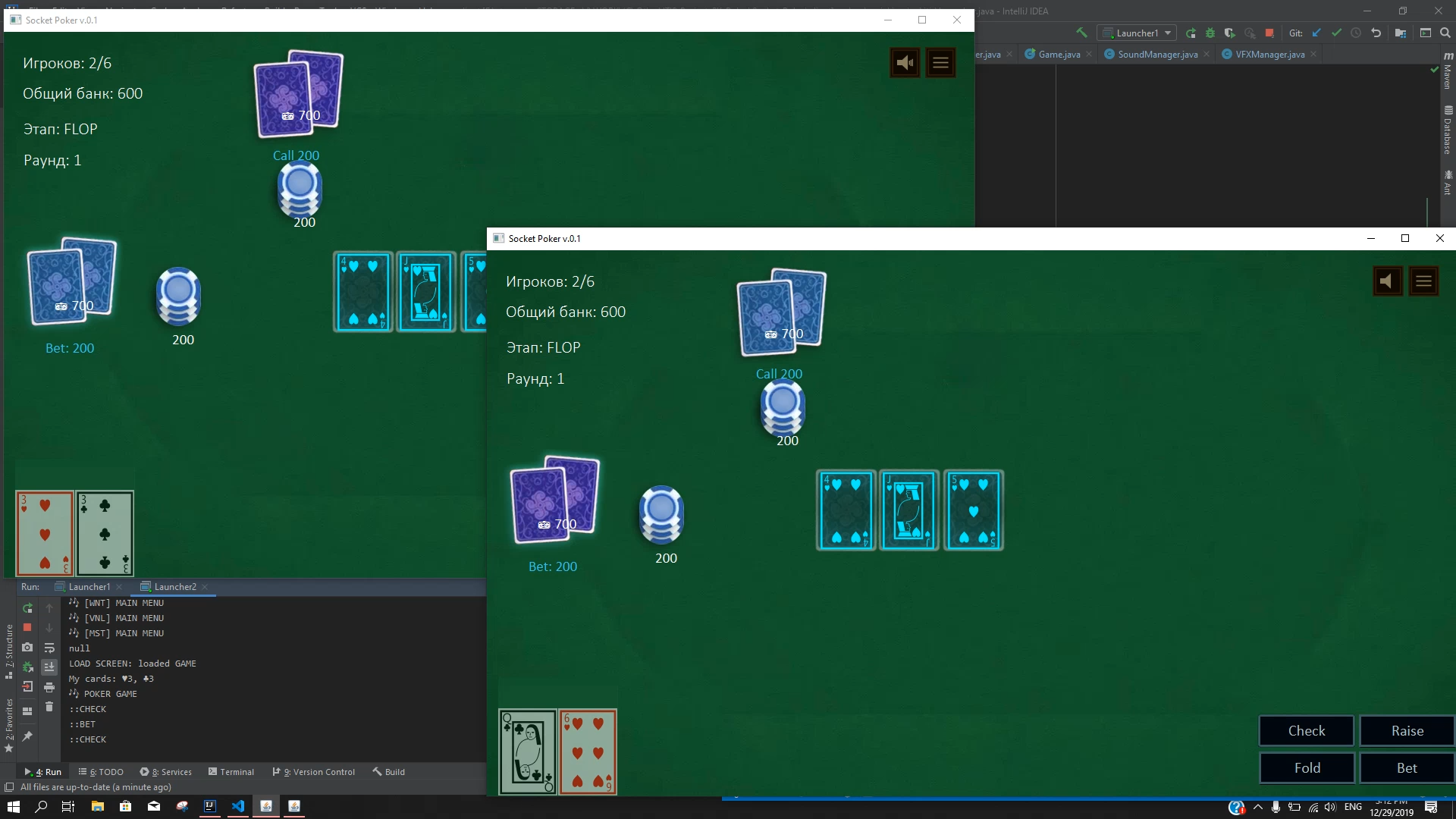Toggle soft-wrap in the Run console
The height and width of the screenshot is (819, 1456).
49,648
